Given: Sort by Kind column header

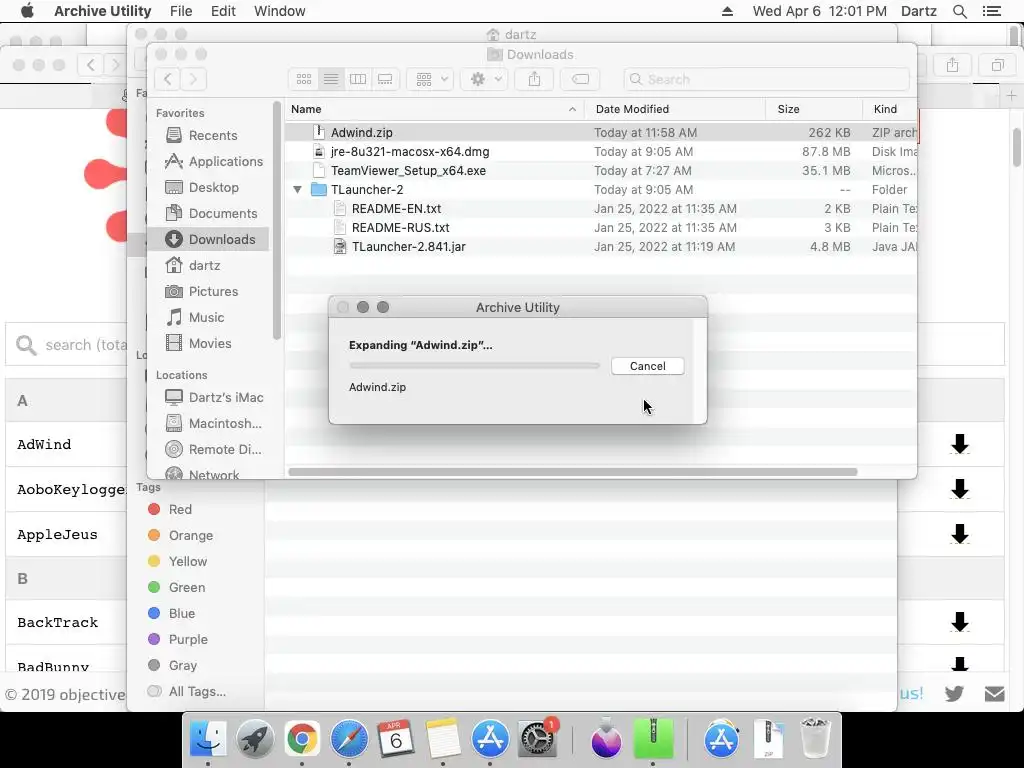Looking at the screenshot, I should click(889, 109).
